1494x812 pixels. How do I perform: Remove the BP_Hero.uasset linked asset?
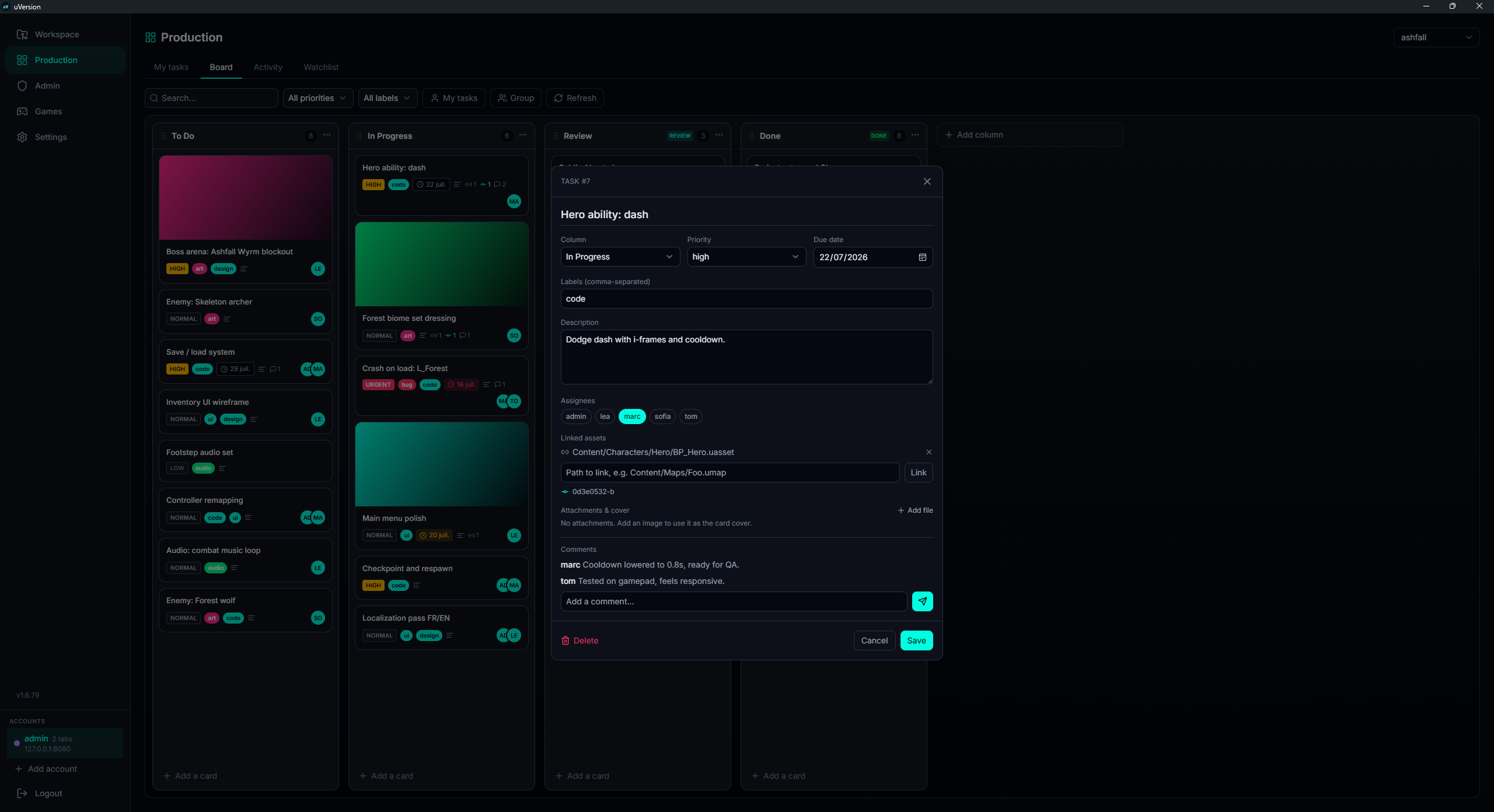929,452
